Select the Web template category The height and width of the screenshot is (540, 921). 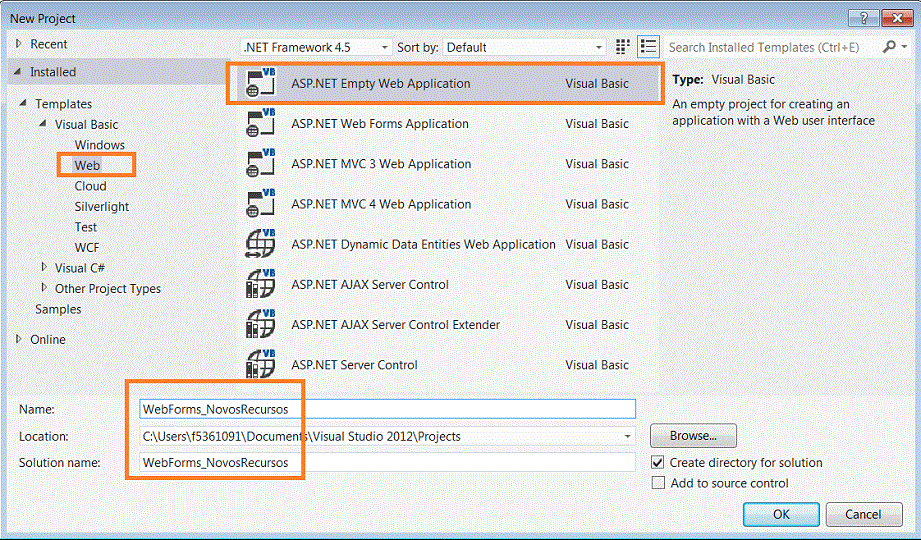click(x=87, y=165)
